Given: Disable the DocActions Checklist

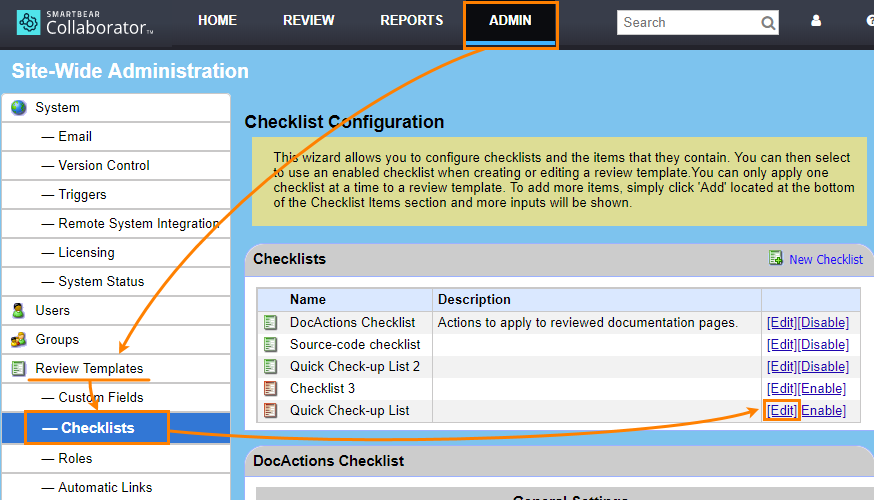Looking at the screenshot, I should pos(823,322).
